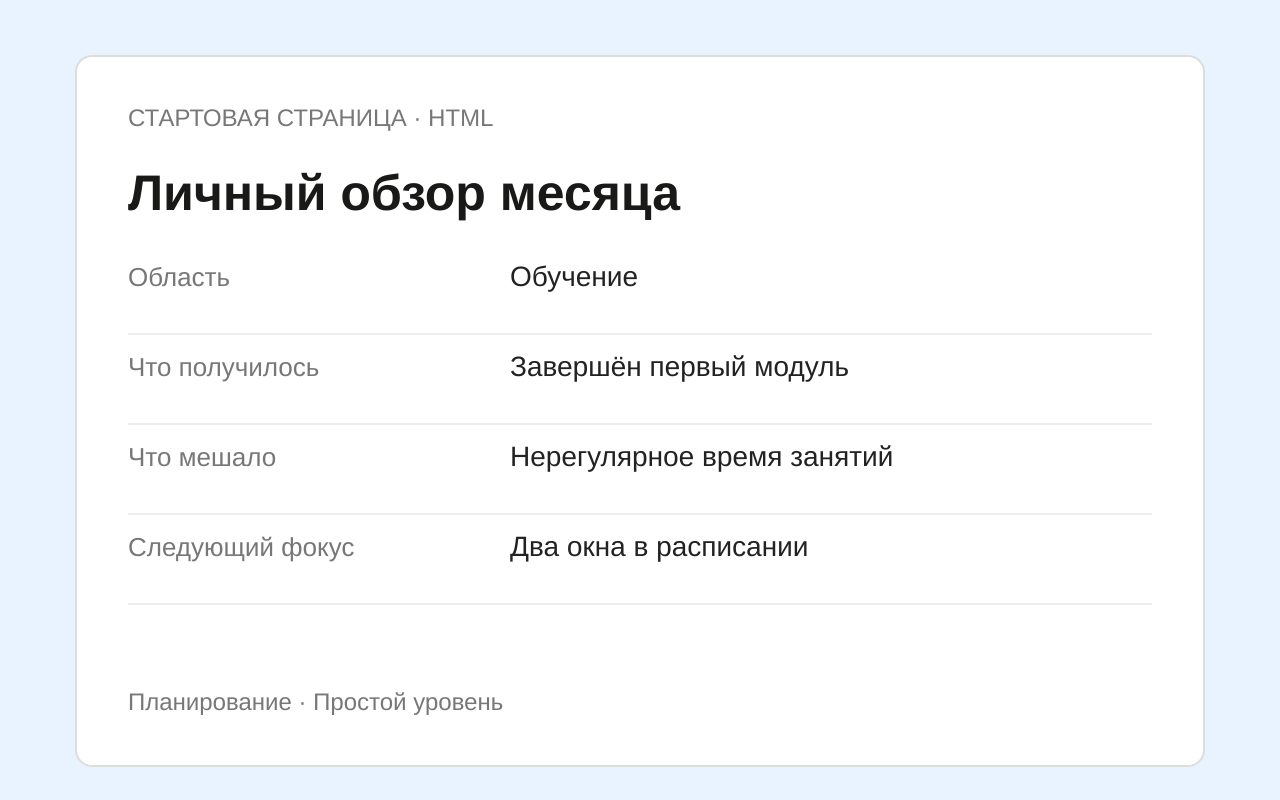Click the heading "Личный обзор месяца"
This screenshot has height=800, width=1280.
(404, 193)
